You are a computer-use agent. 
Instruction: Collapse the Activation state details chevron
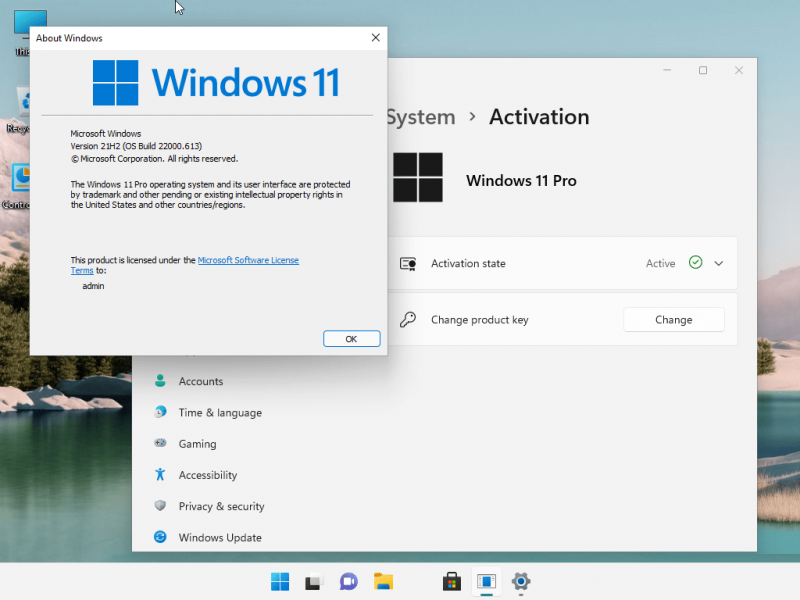[718, 263]
